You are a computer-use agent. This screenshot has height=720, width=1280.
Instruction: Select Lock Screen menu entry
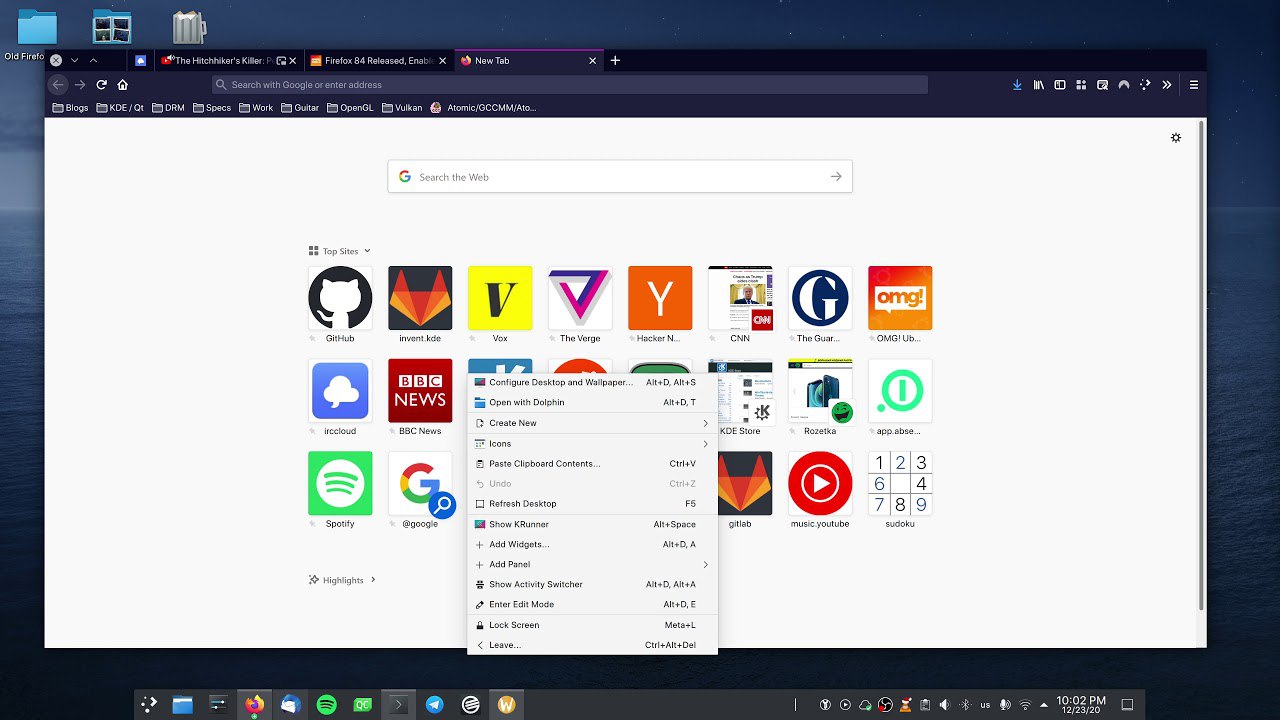click(592, 625)
